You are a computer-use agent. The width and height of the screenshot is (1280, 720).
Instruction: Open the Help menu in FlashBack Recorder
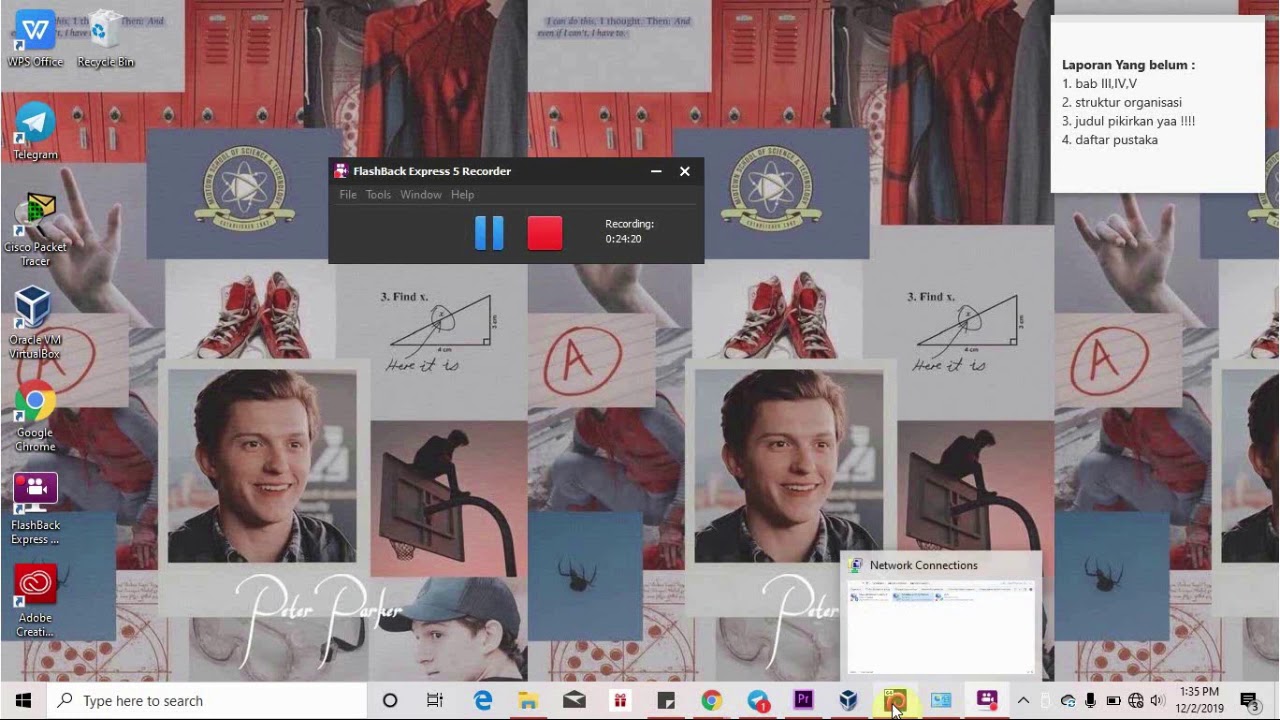(462, 194)
